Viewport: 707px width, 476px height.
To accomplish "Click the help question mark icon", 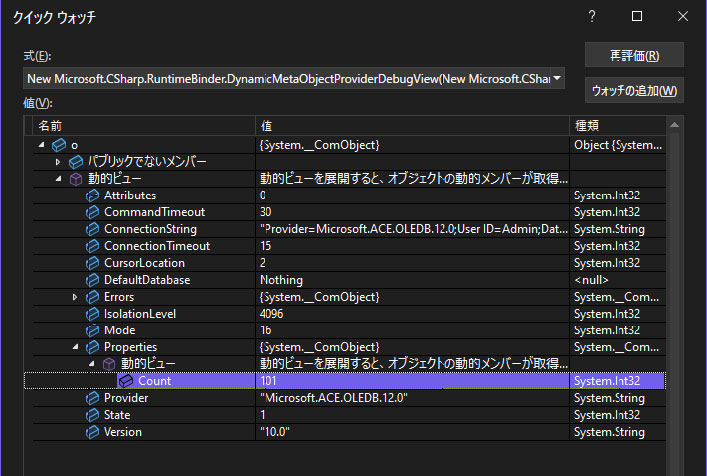I will click(592, 17).
